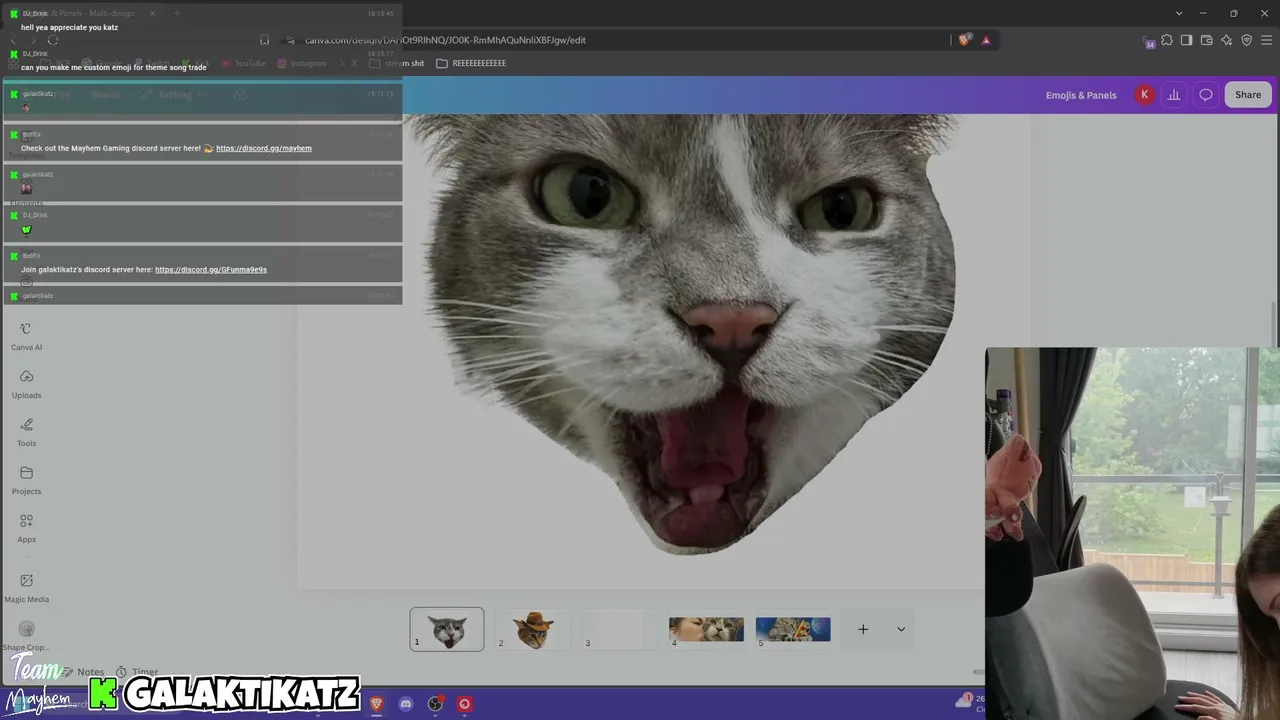Viewport: 1280px width, 720px height.
Task: Open Discord from the taskbar
Action: tap(405, 704)
